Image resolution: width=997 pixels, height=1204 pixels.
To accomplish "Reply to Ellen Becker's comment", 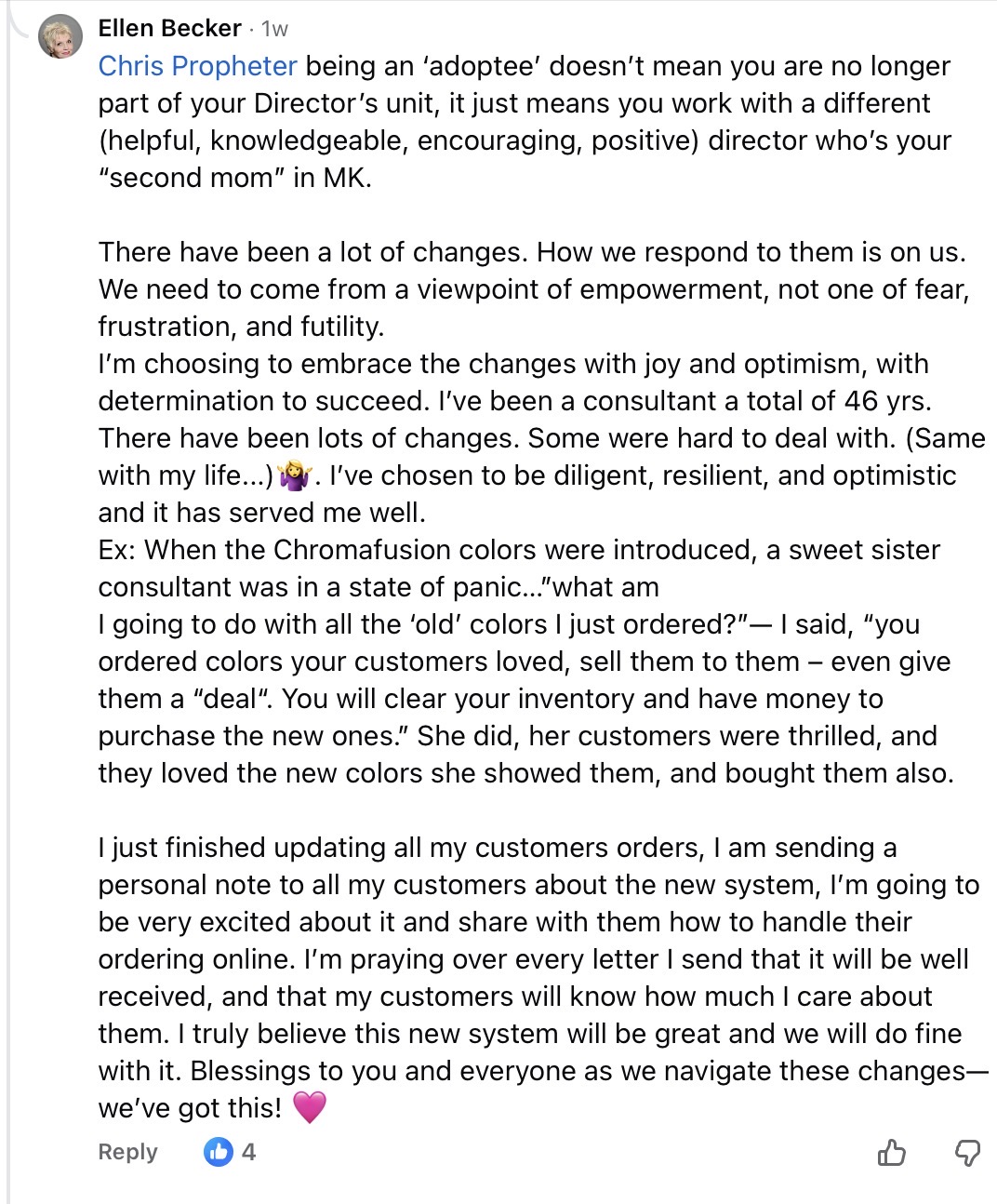I will [127, 1152].
